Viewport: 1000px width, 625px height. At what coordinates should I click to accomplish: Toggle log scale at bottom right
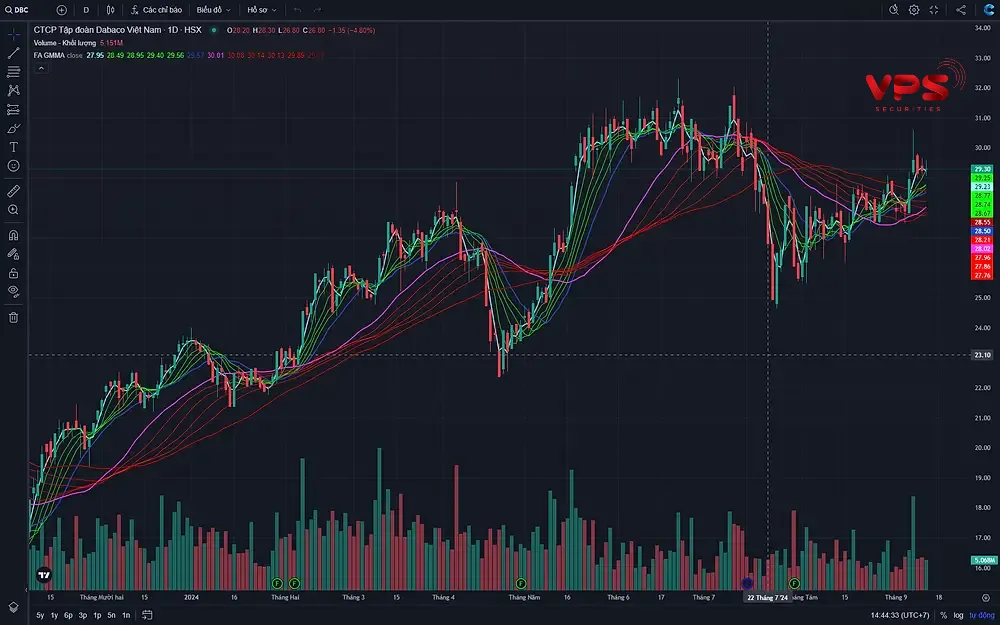[x=959, y=615]
